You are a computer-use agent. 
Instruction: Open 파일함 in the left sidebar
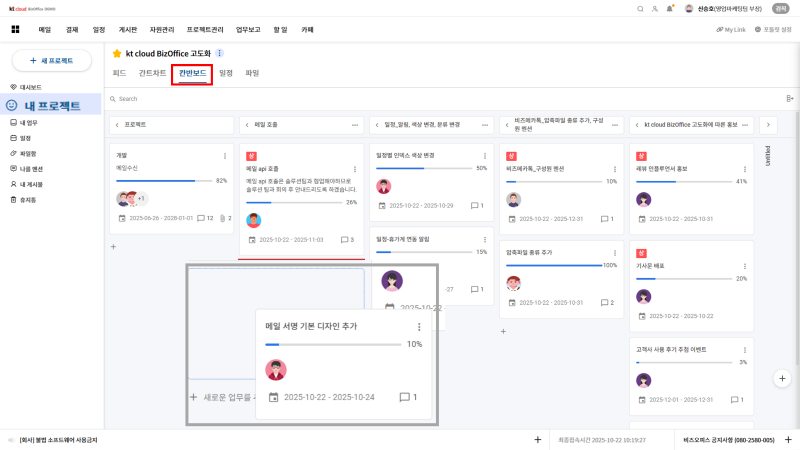[x=28, y=153]
